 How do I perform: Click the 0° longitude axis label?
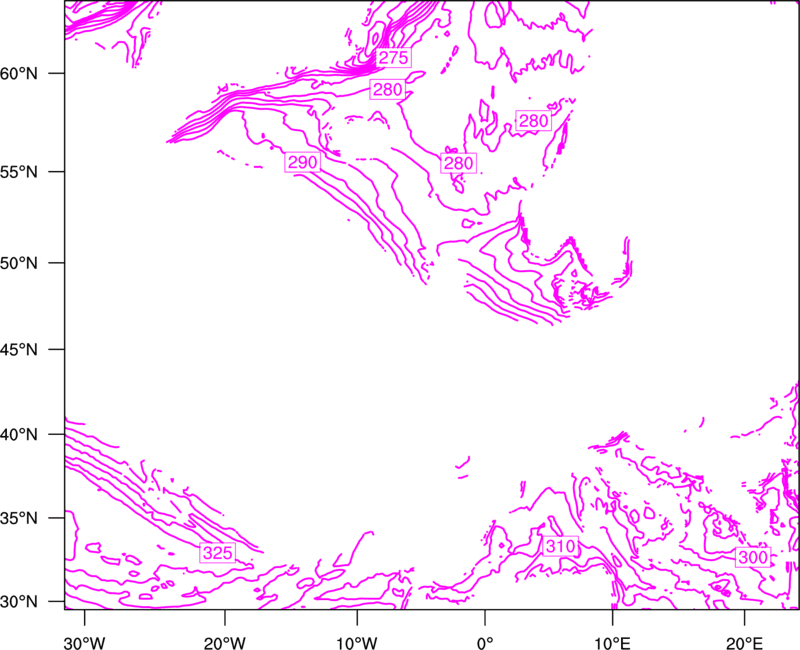point(485,643)
